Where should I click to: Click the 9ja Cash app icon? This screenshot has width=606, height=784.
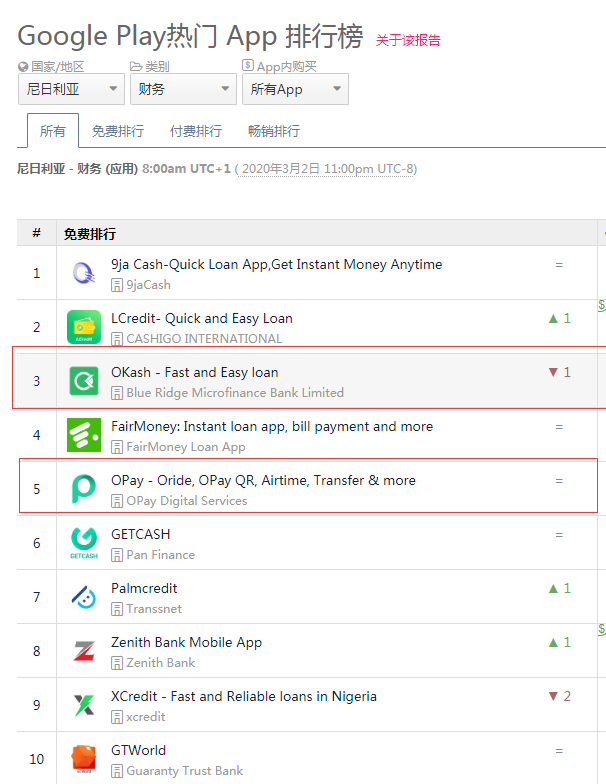84,273
